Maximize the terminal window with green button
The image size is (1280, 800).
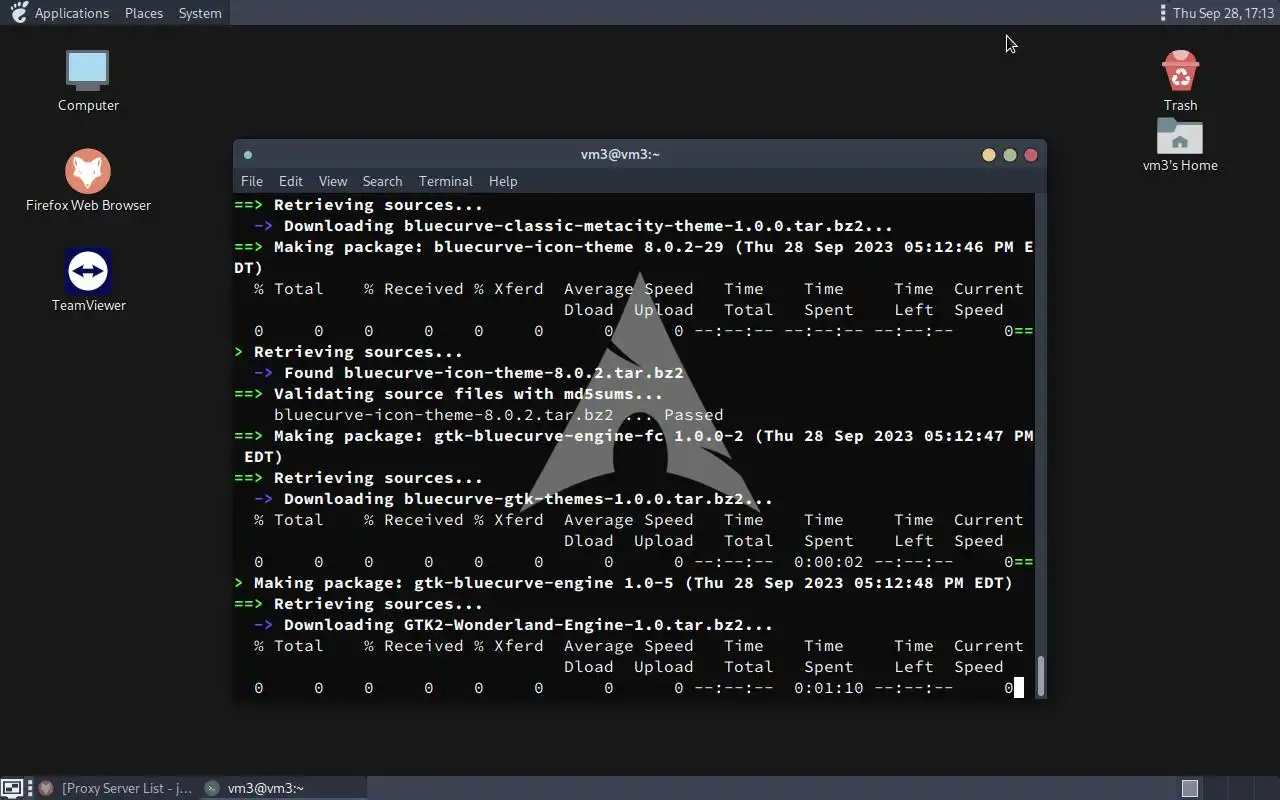(x=1010, y=155)
